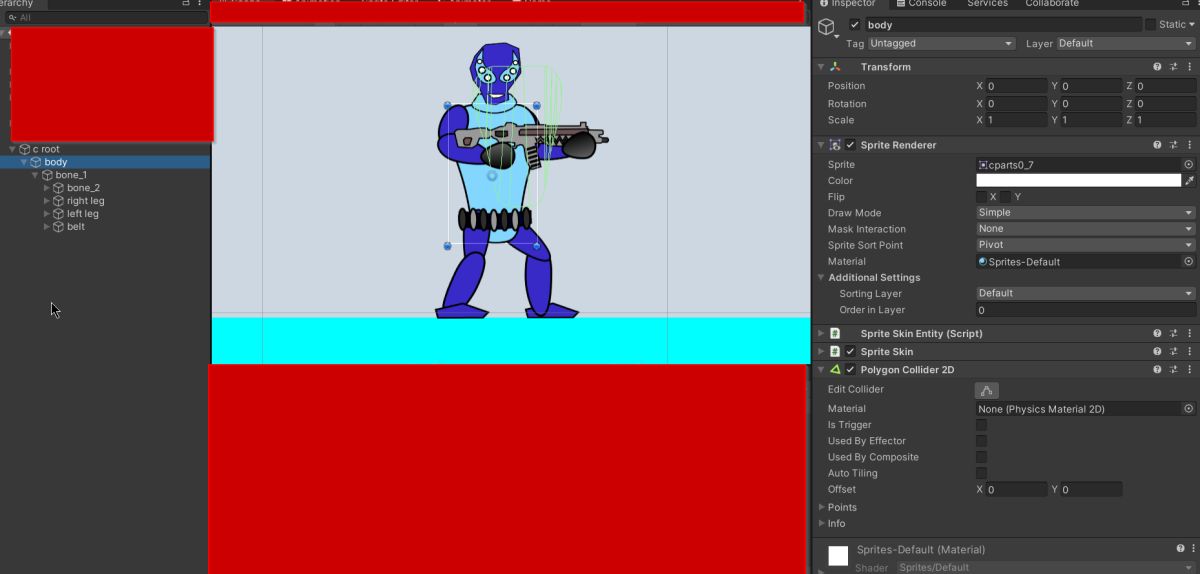Image resolution: width=1200 pixels, height=574 pixels.
Task: Switch to the Services tab
Action: pos(987,4)
